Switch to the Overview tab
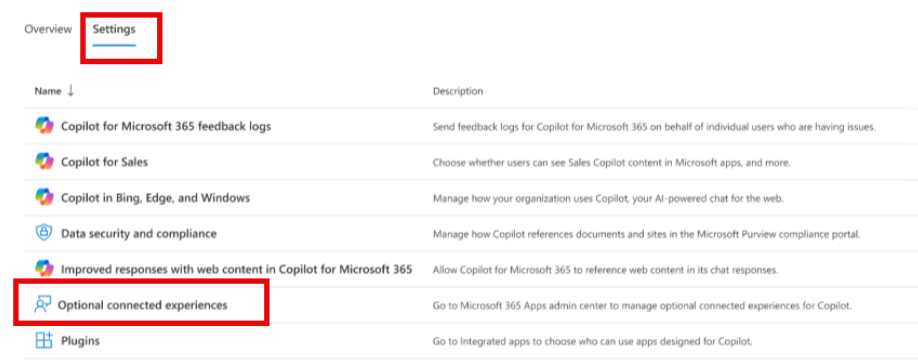The width and height of the screenshot is (918, 363). tap(48, 29)
